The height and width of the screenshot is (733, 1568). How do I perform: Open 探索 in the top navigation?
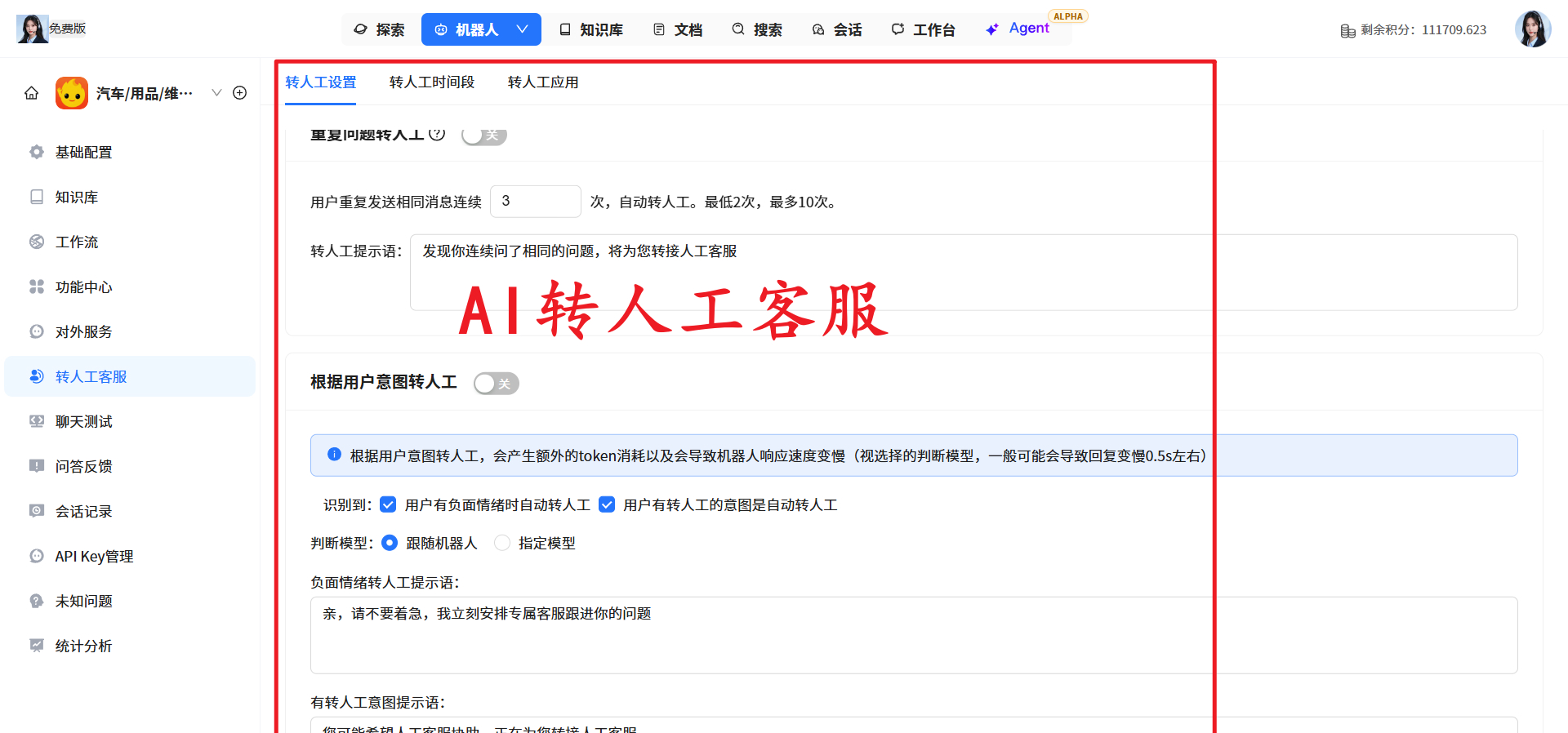(380, 29)
